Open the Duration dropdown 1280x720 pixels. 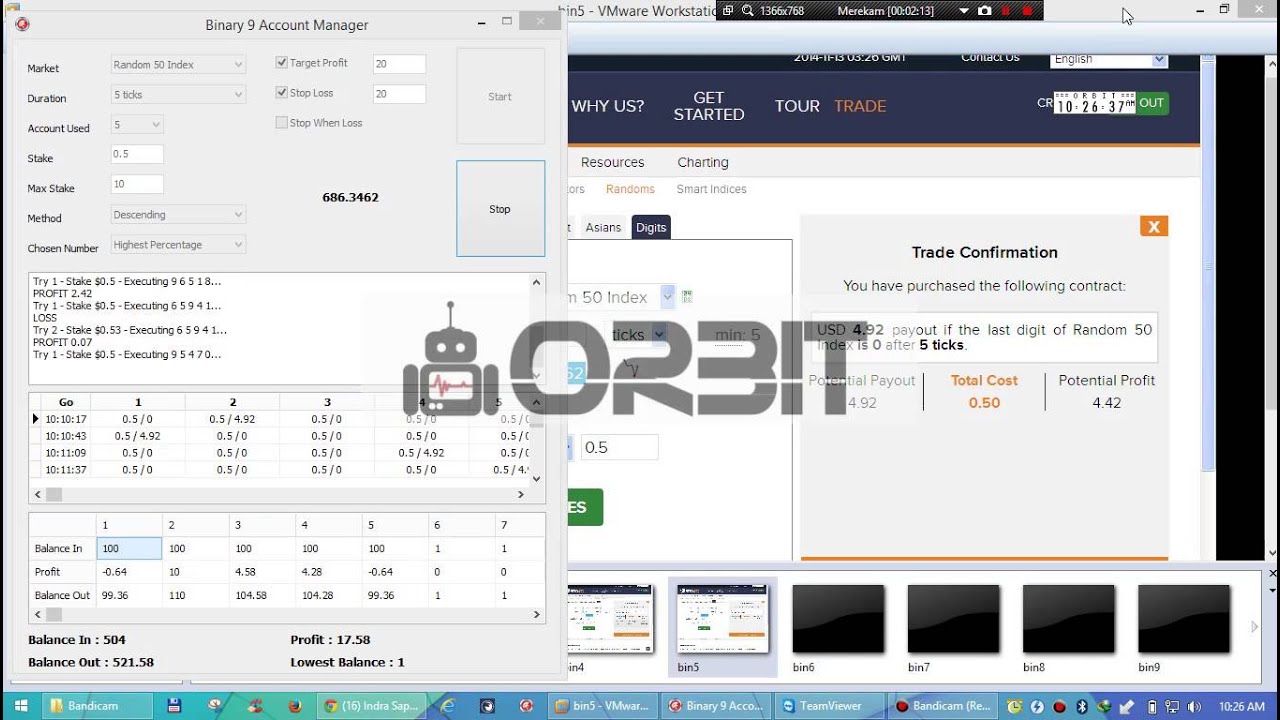[178, 94]
